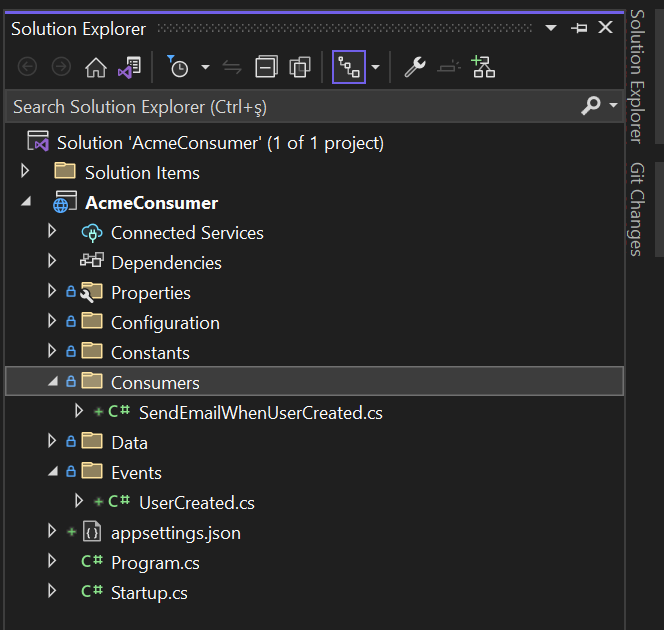Toggle Show All Files icon
Viewport: 664px width, 630px height.
[x=300, y=67]
